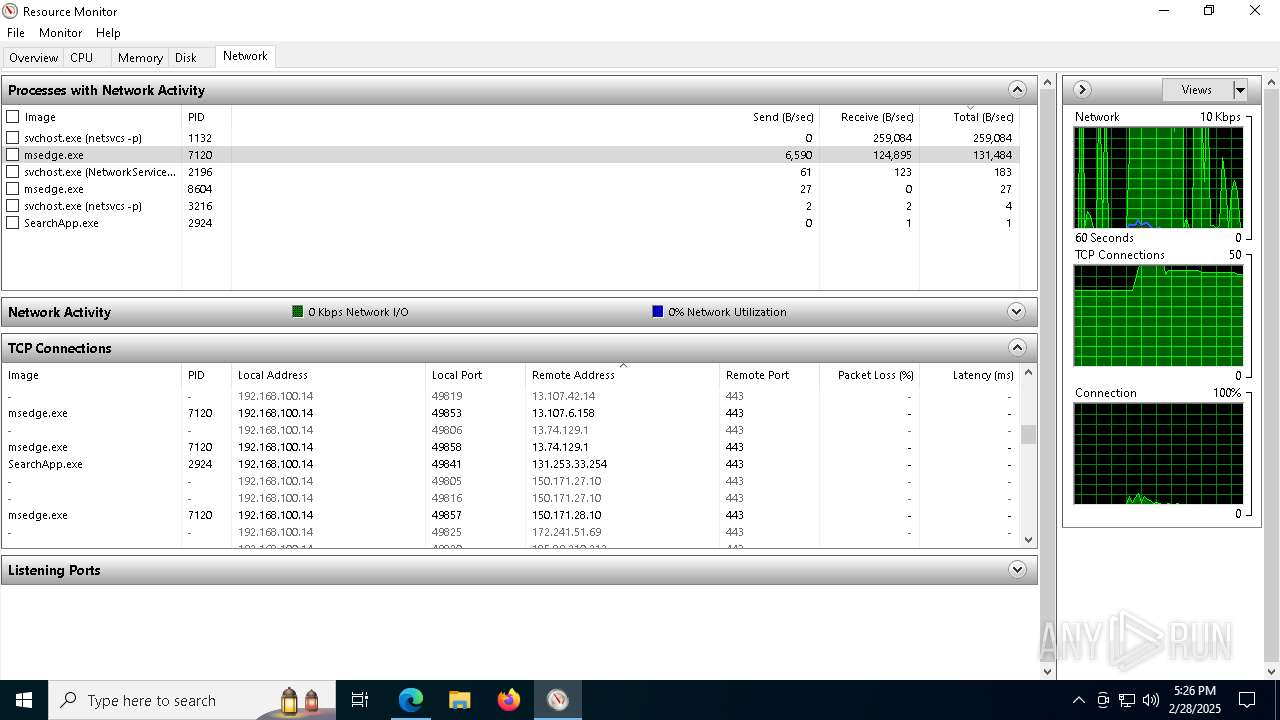Collapse the graphs pane arrow

click(x=1082, y=90)
